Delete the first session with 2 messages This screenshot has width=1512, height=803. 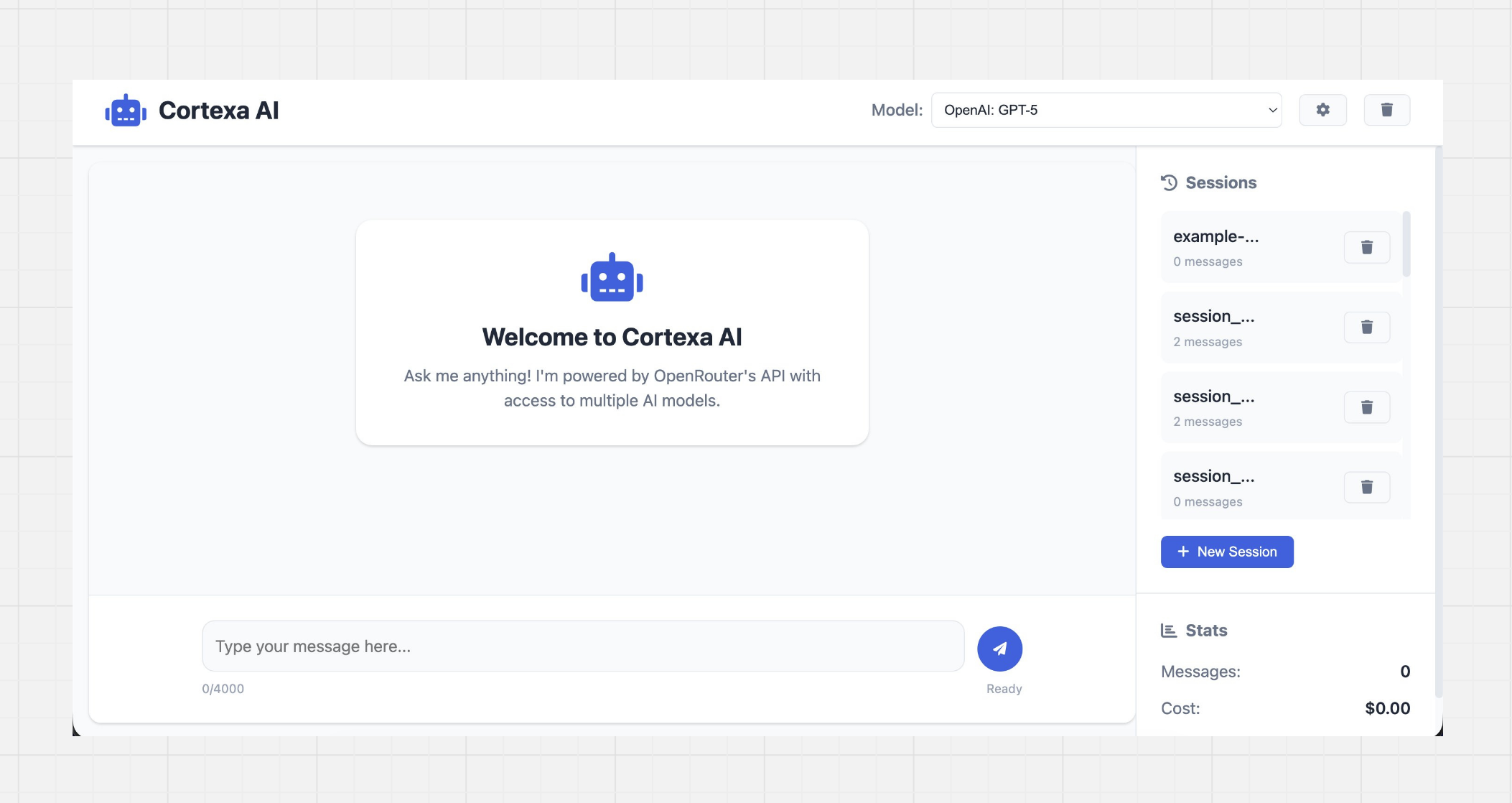point(1367,327)
